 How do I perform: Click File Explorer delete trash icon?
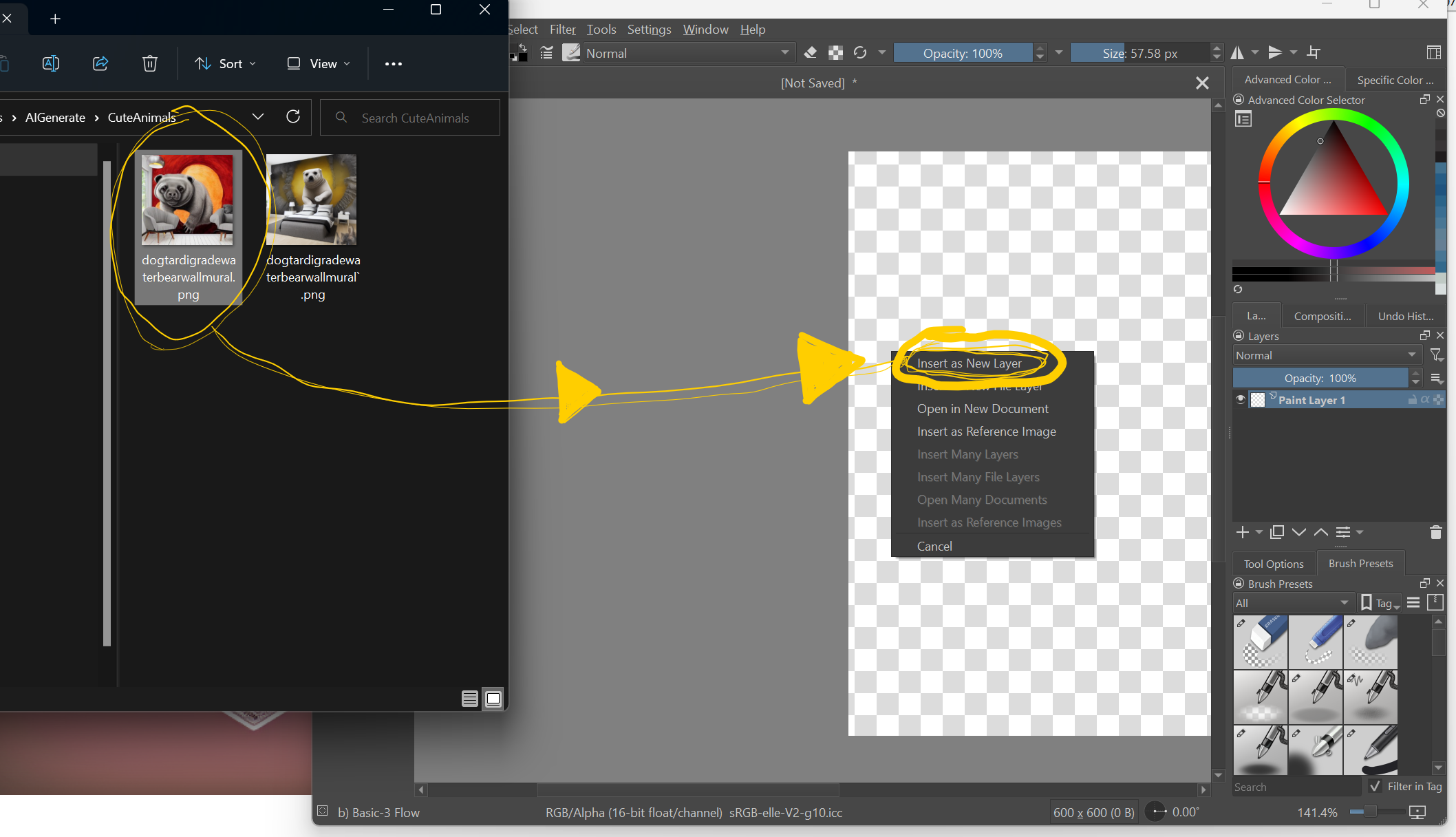pyautogui.click(x=149, y=63)
